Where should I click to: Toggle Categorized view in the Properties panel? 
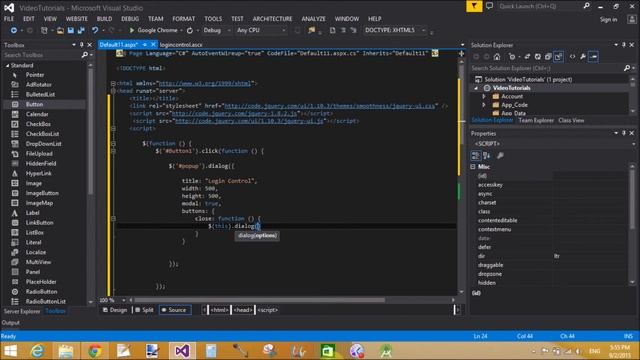(476, 156)
